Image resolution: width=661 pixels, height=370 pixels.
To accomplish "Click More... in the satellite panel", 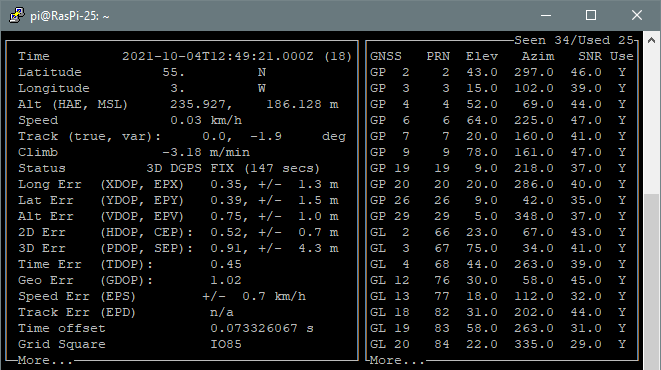I will pos(398,361).
